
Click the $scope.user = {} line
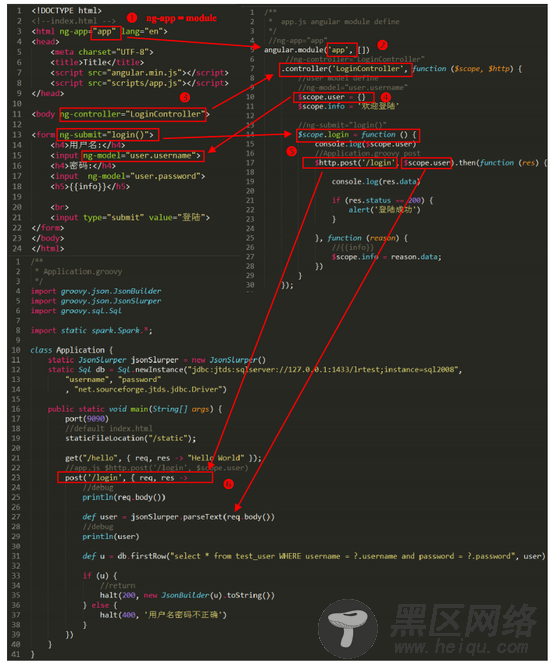334,97
